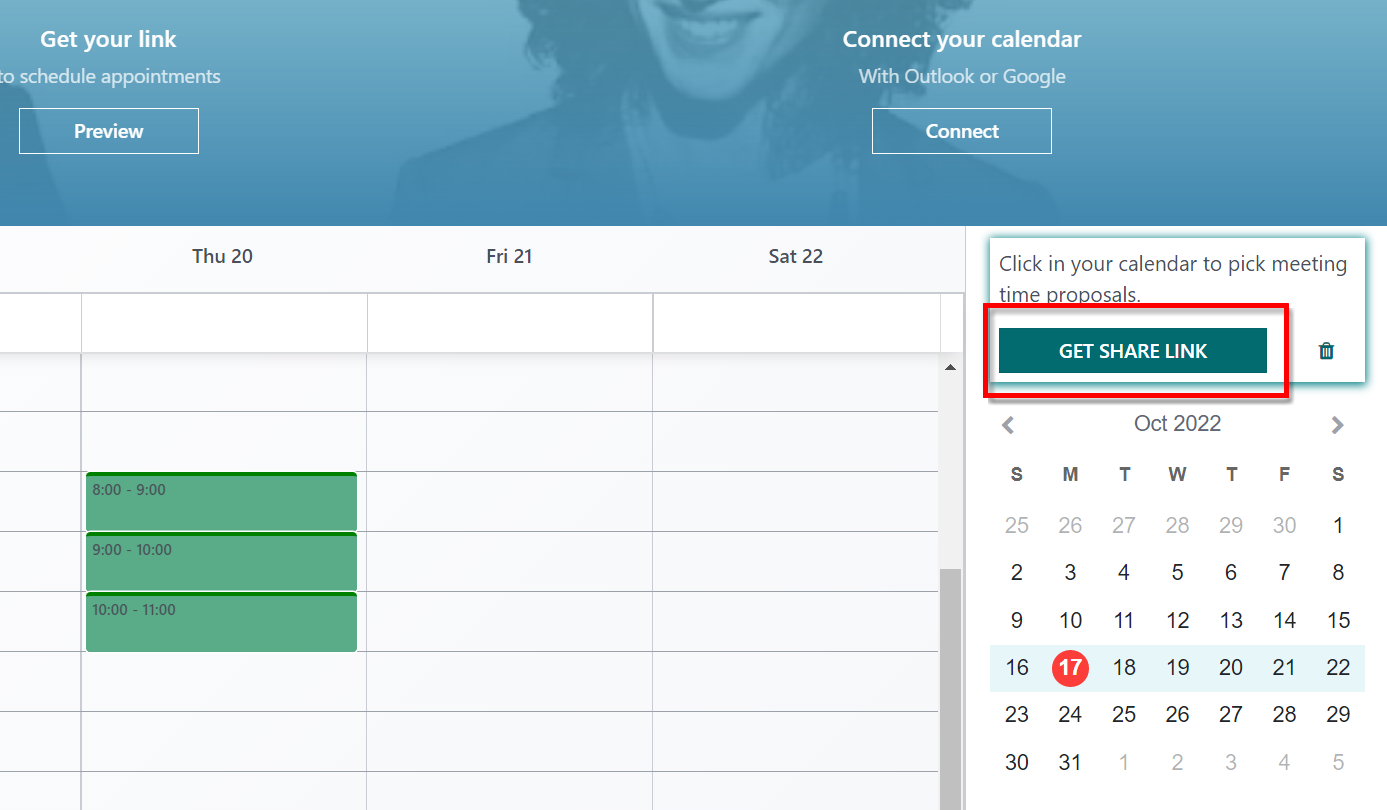Click the trash delete icon
This screenshot has width=1387, height=810.
click(1326, 351)
